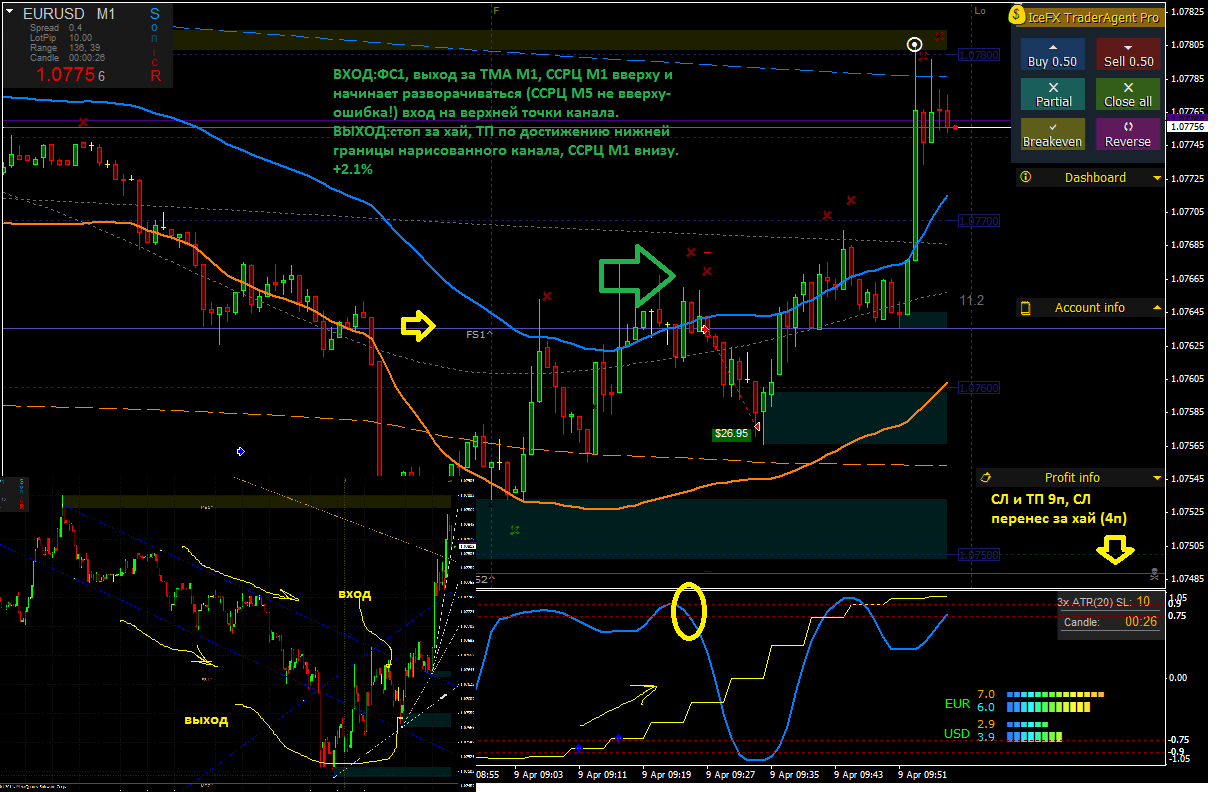Click the Spread 0.4 readout
Viewport: 1226px width, 792px height.
57,28
